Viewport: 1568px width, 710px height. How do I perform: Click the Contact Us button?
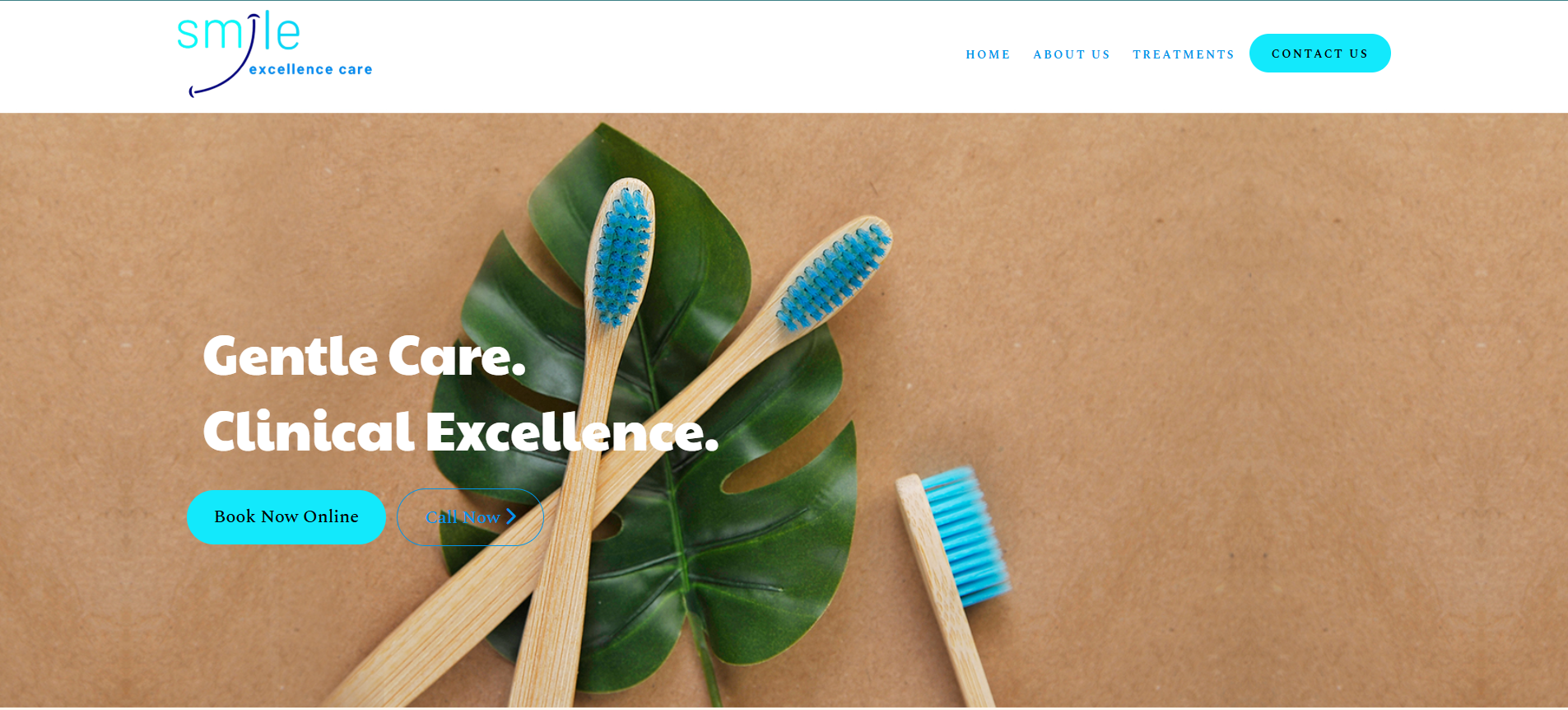(1319, 54)
